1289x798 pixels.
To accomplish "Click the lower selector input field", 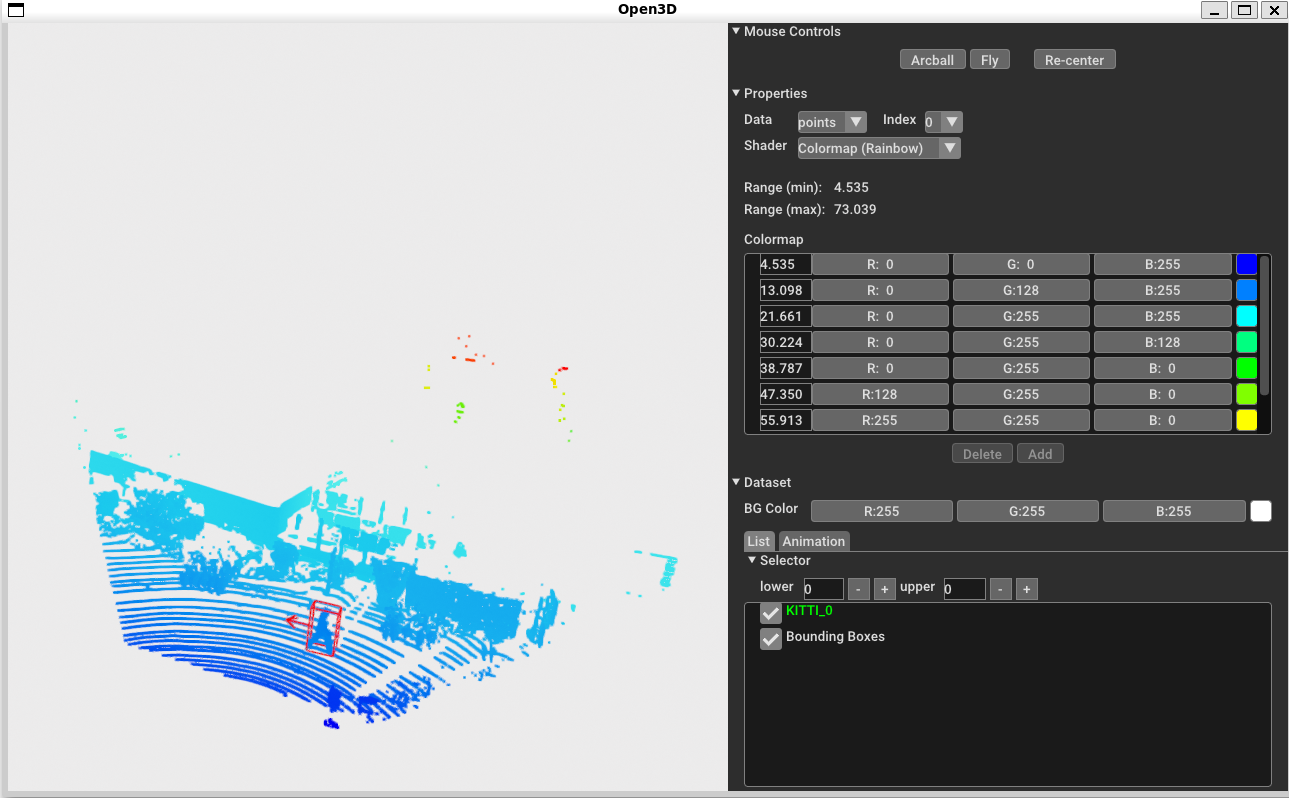I will 823,589.
